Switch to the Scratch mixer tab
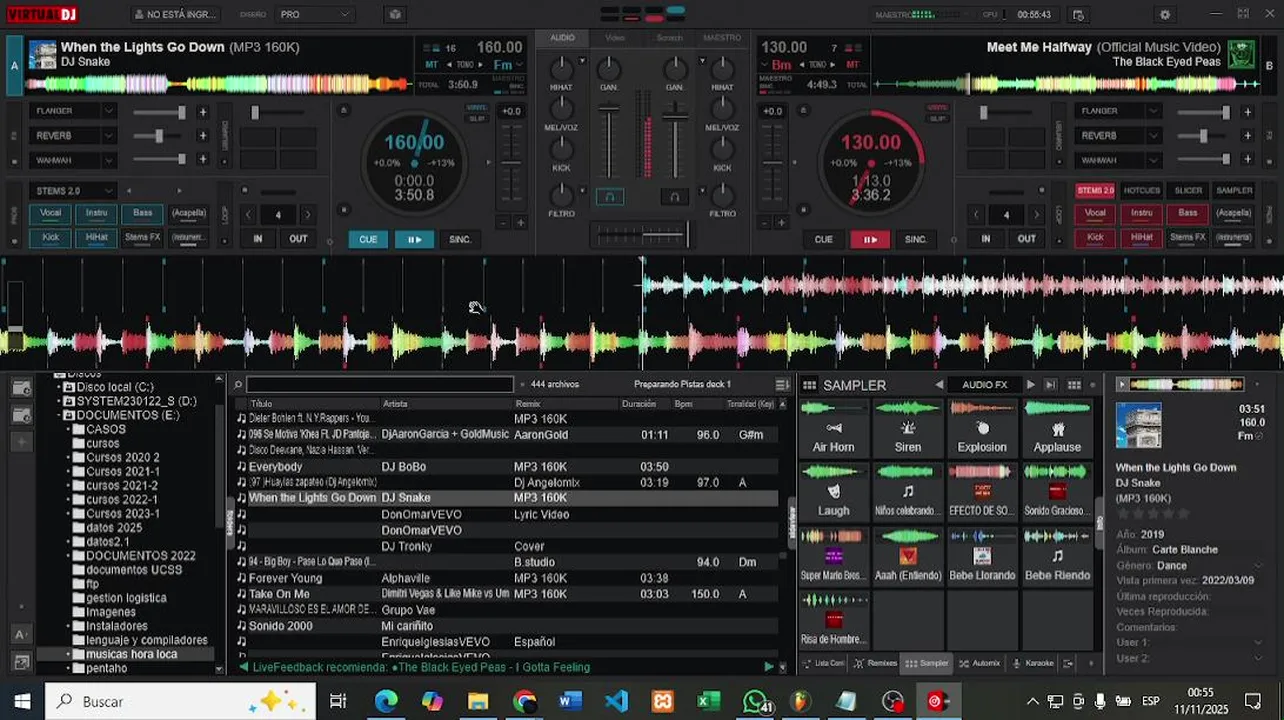1284x720 pixels. point(669,38)
